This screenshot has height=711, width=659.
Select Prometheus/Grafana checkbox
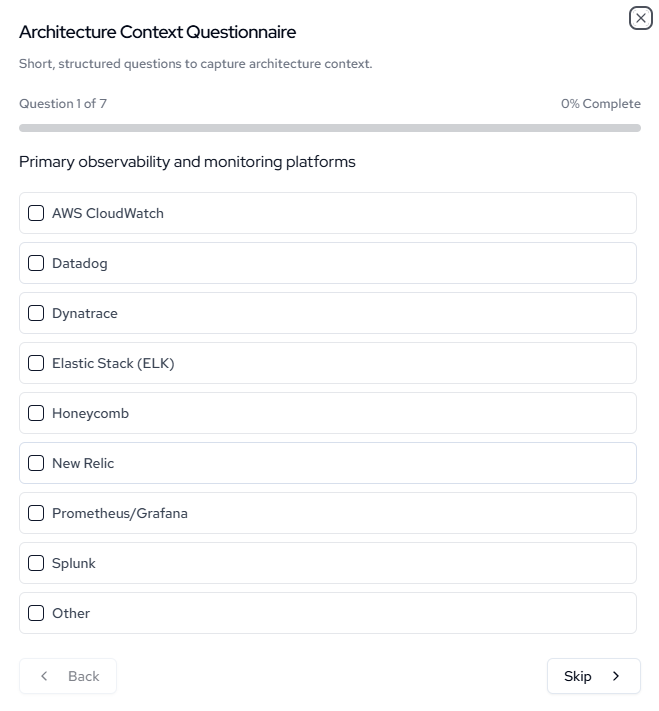36,513
